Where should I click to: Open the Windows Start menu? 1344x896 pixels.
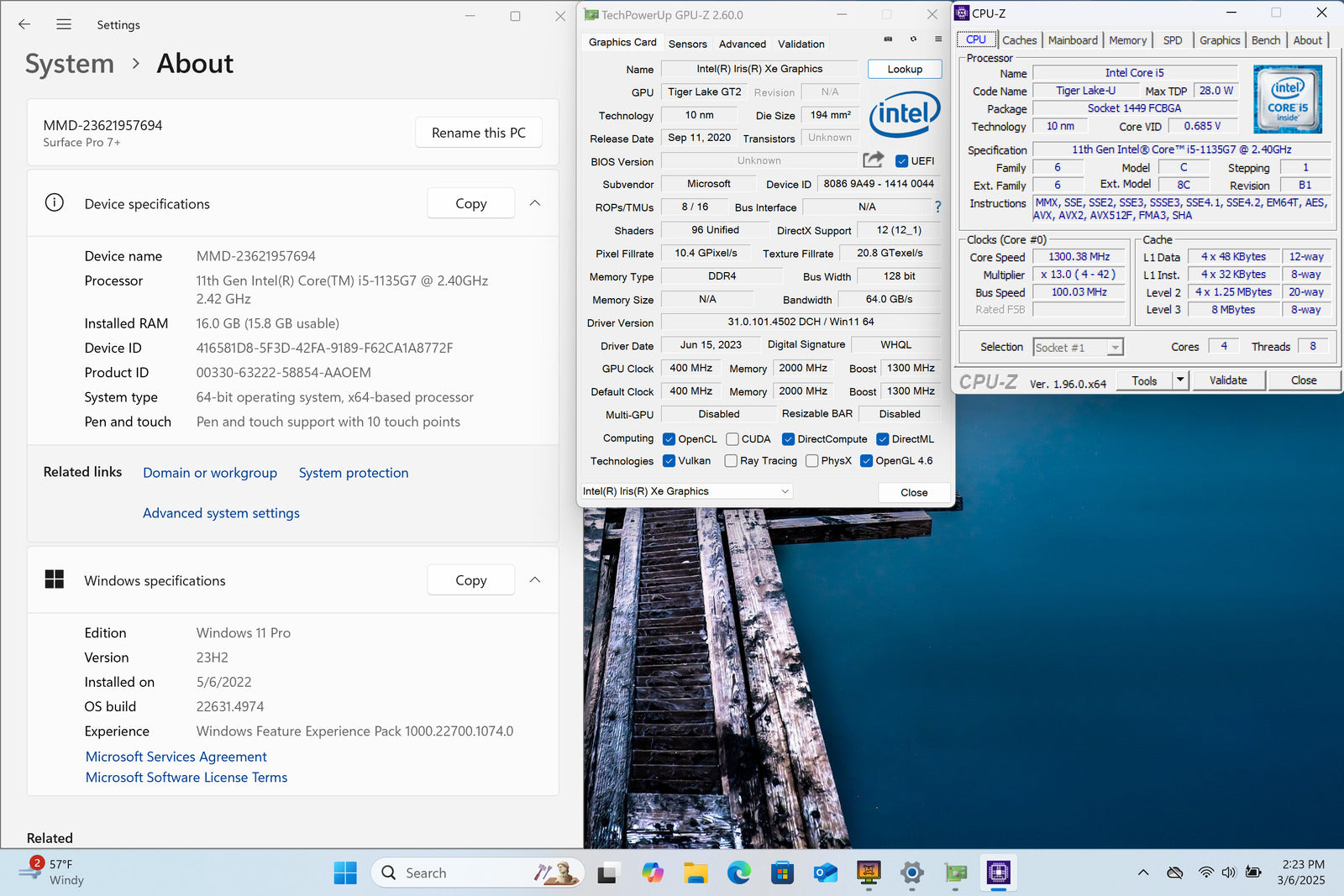(345, 873)
